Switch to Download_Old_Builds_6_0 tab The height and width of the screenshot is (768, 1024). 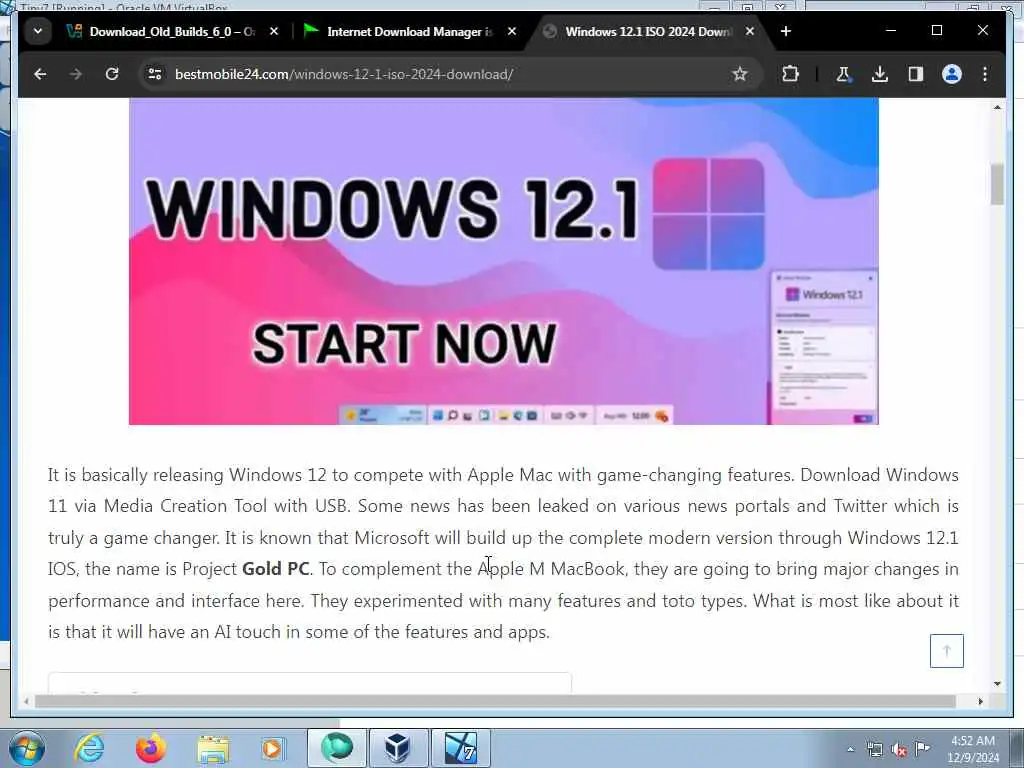point(171,31)
